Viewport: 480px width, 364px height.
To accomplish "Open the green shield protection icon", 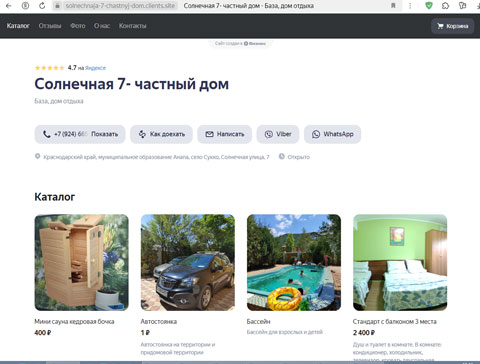I will (x=429, y=6).
